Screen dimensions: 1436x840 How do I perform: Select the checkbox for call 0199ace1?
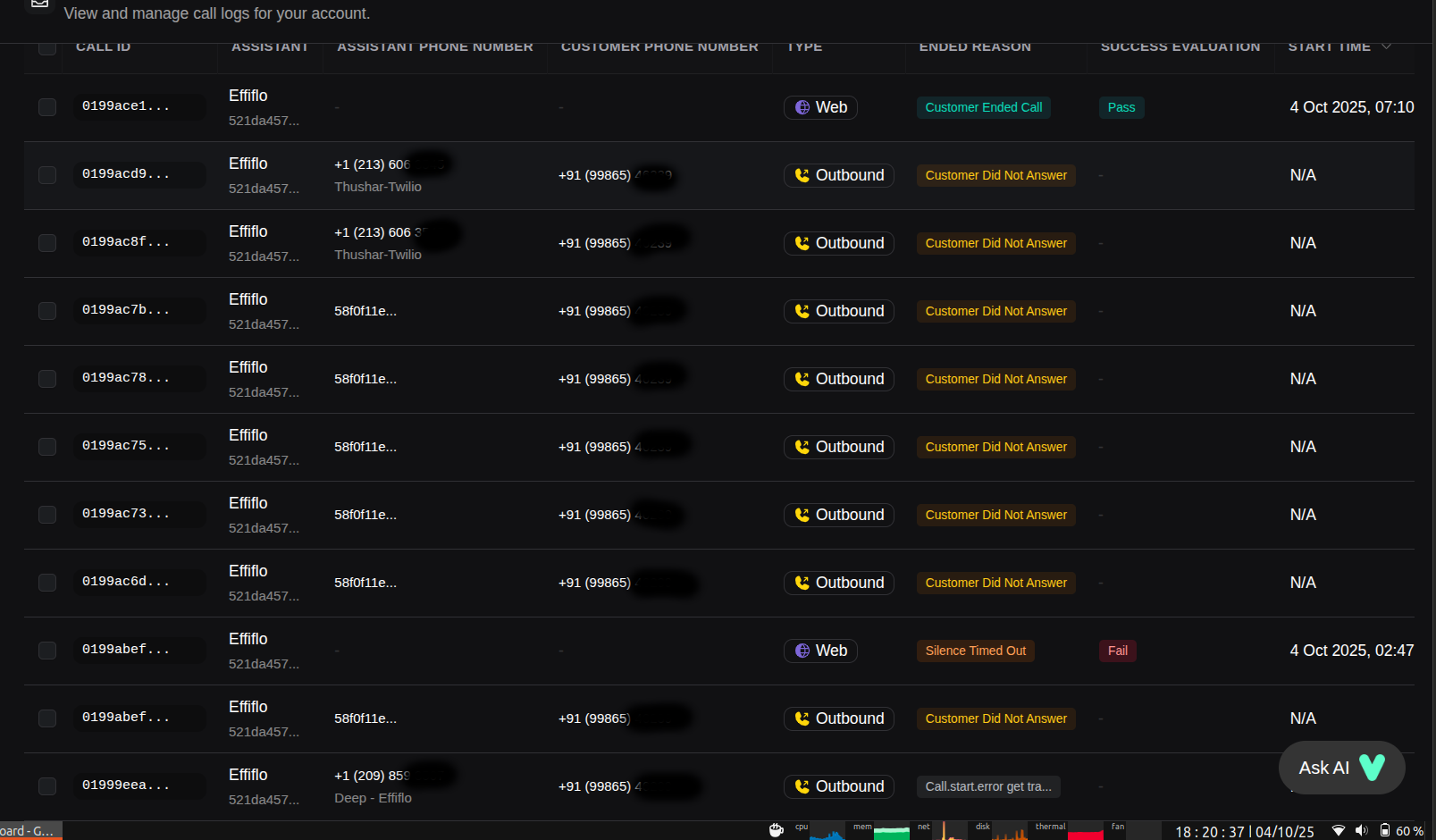47,107
